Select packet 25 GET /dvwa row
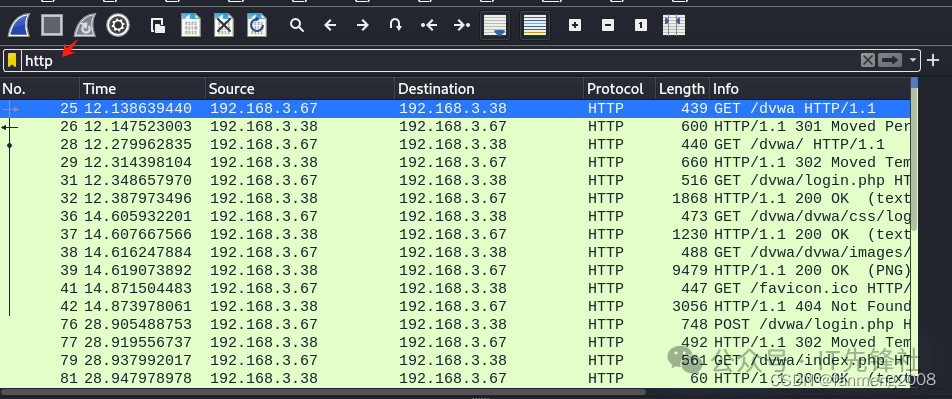This screenshot has width=952, height=399. pyautogui.click(x=455, y=109)
